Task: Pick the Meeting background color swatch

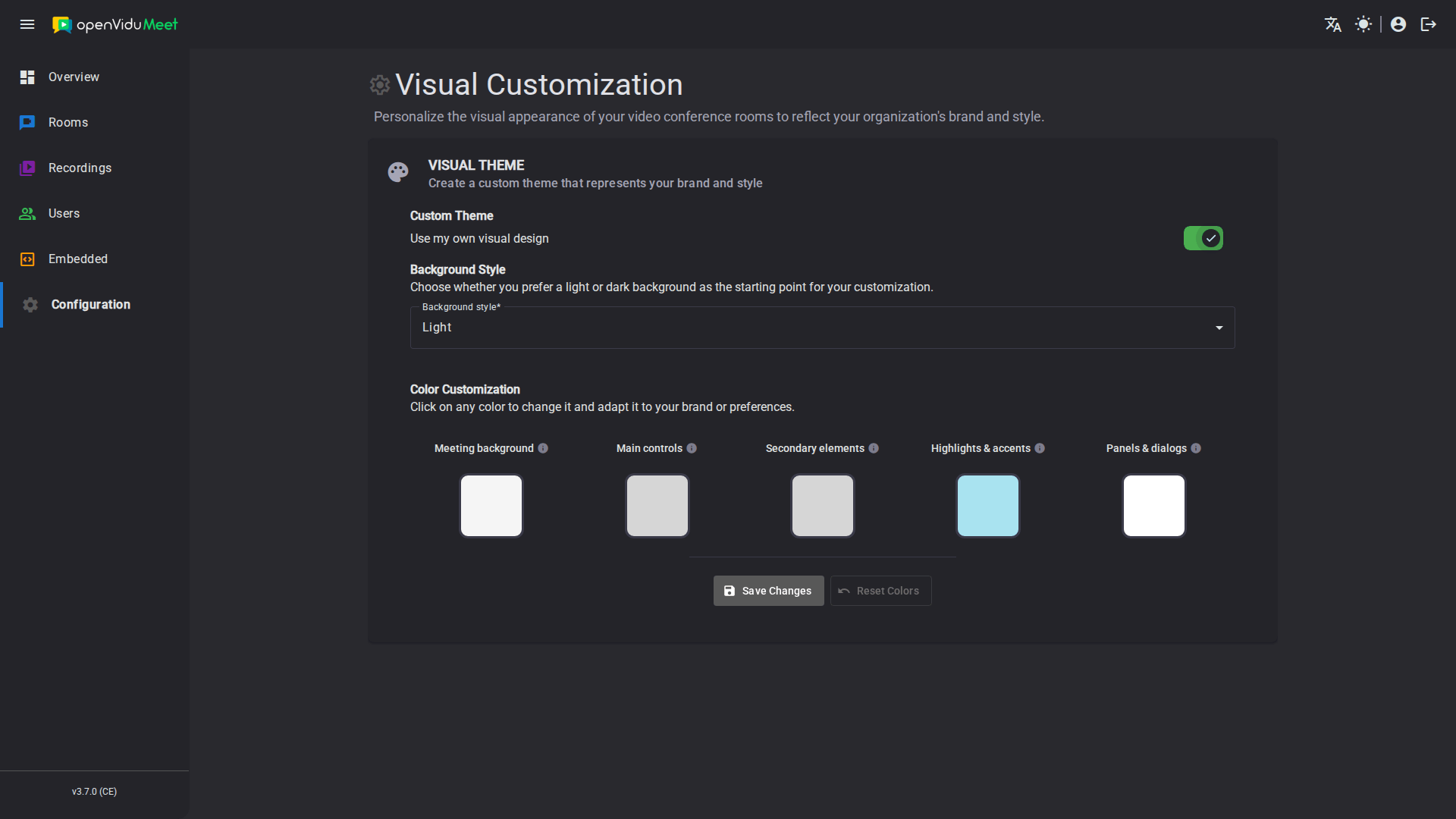Action: (x=491, y=506)
